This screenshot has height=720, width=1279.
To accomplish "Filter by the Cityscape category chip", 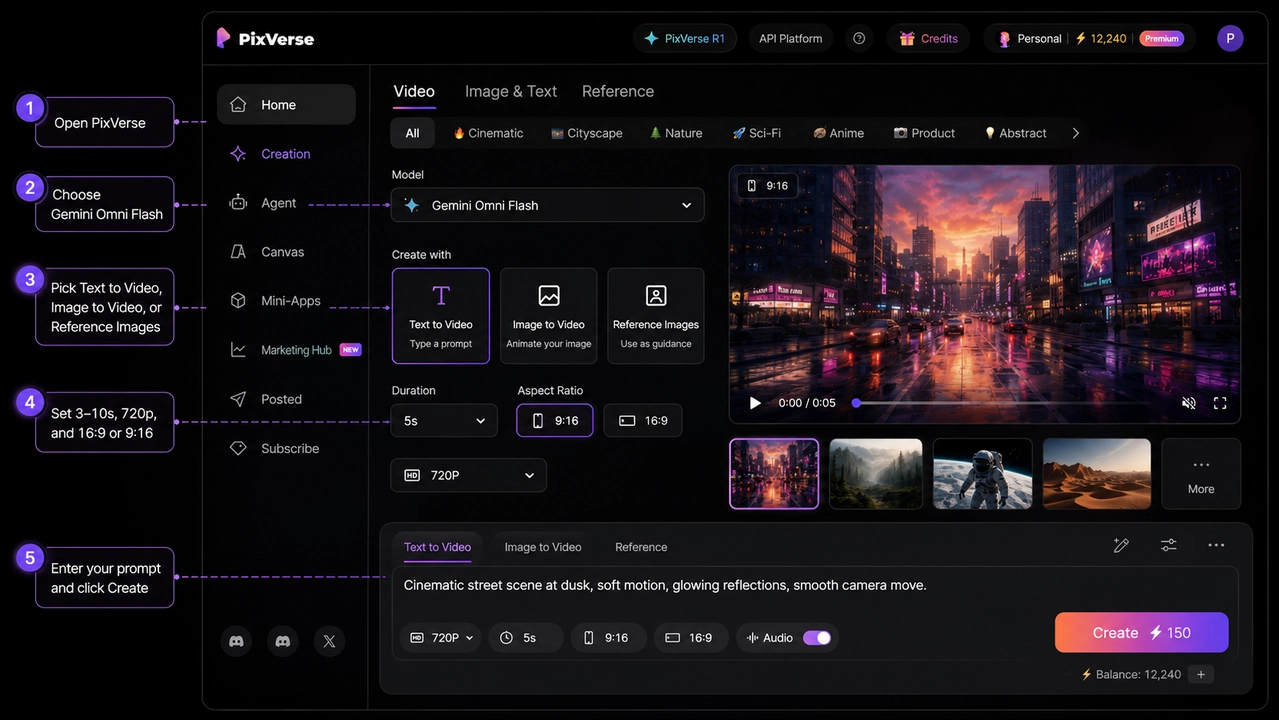I will (587, 133).
